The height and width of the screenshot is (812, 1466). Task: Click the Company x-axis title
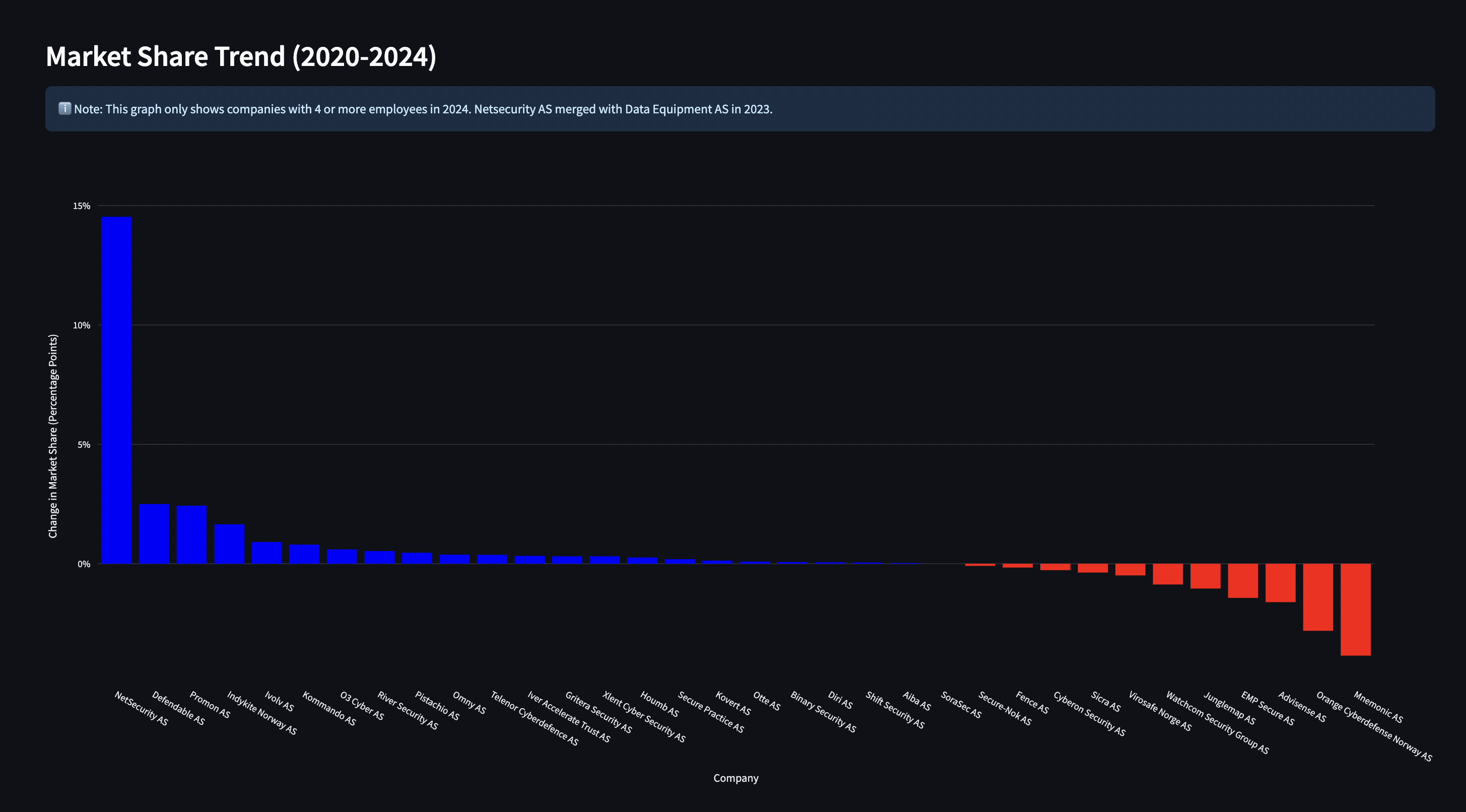click(736, 778)
